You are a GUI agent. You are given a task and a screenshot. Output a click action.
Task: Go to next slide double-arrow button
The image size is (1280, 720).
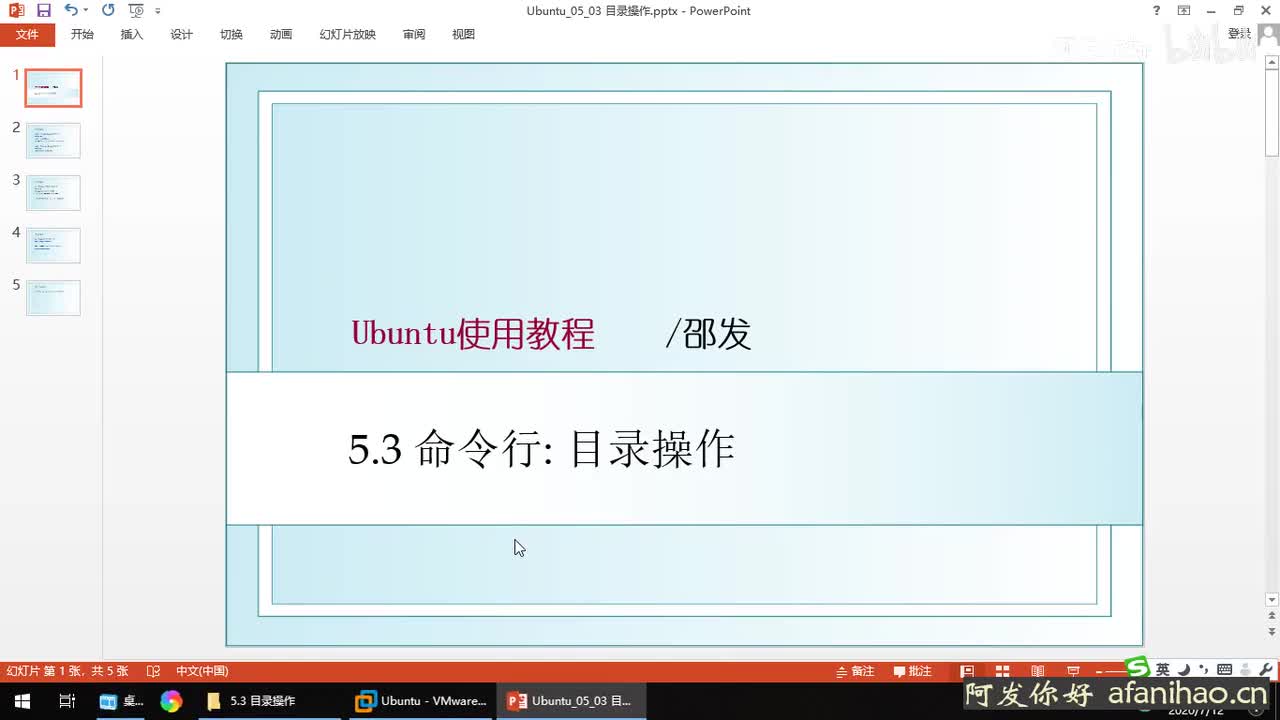tap(1272, 633)
